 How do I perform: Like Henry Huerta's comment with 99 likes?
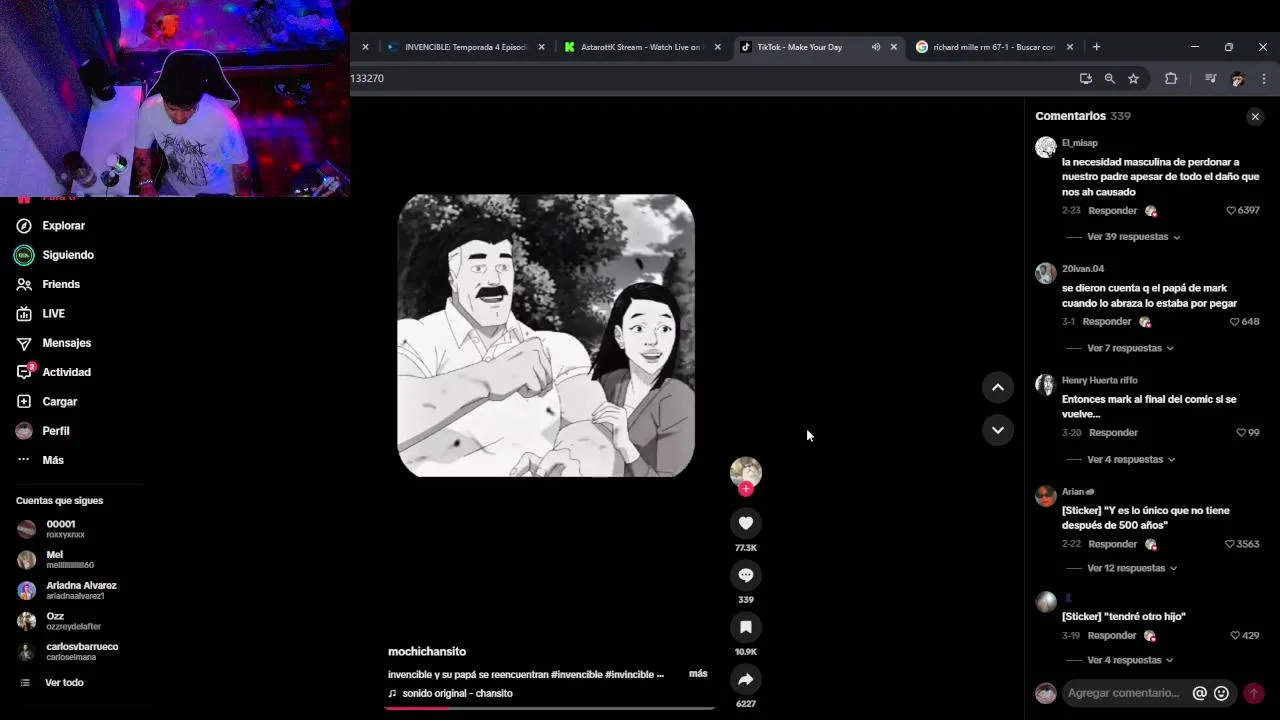pyautogui.click(x=1241, y=433)
